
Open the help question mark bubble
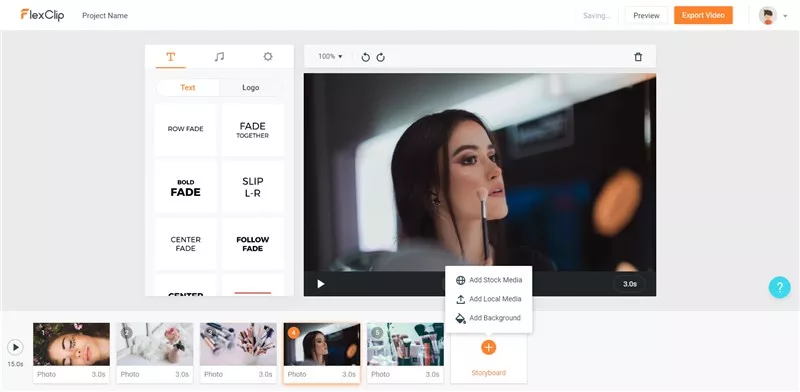click(780, 287)
